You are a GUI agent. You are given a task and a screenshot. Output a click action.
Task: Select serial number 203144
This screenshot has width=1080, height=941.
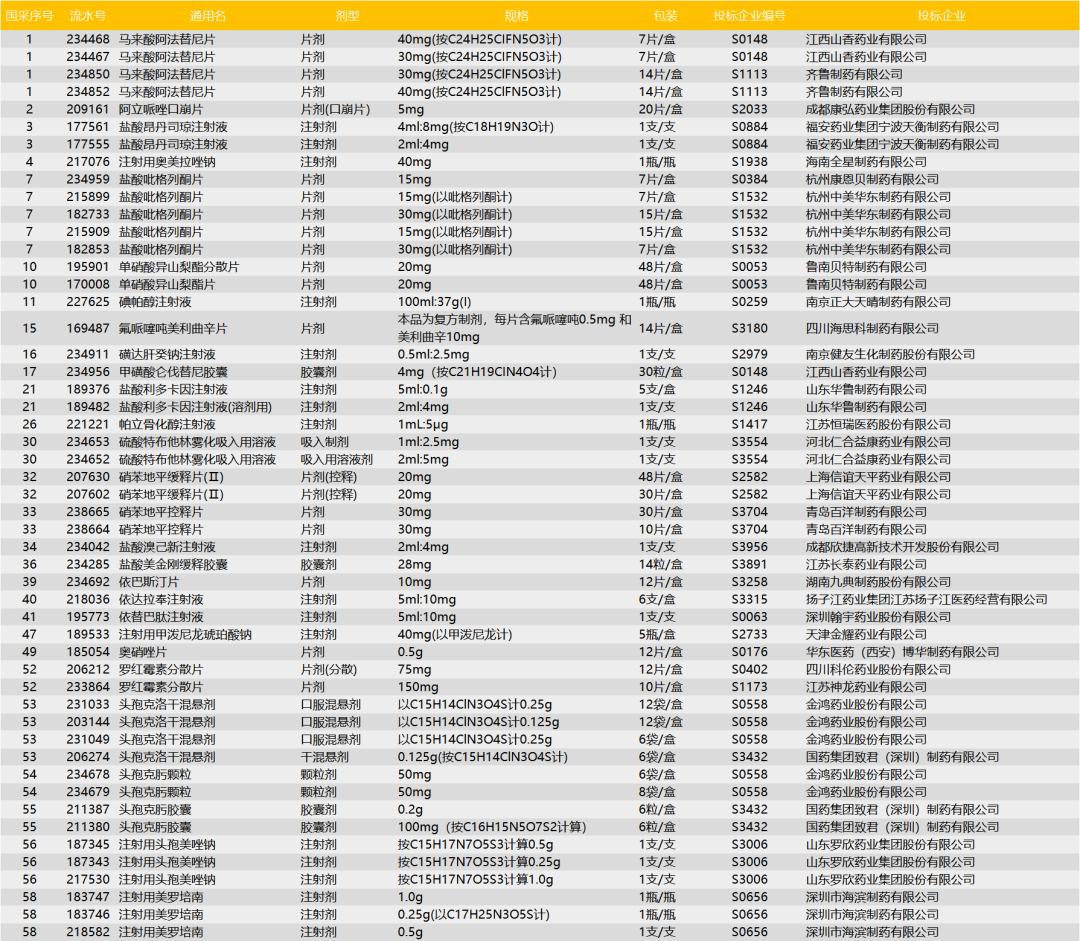tap(88, 722)
